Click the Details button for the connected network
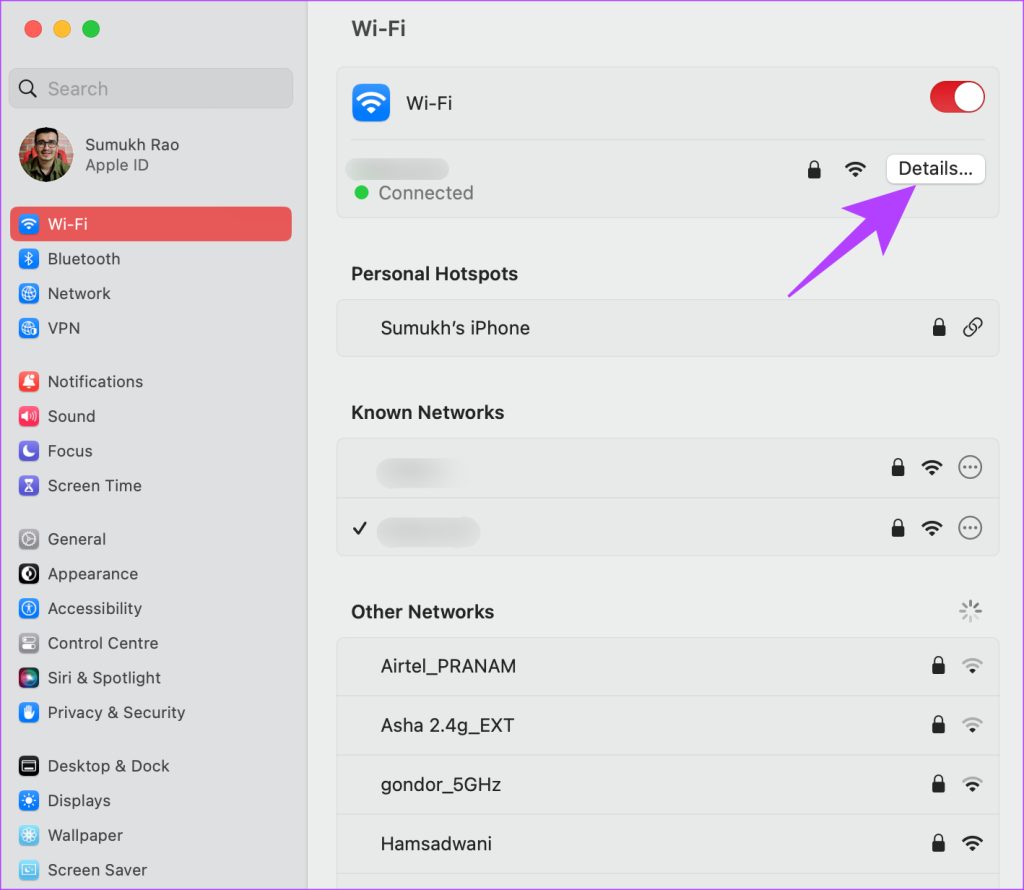The height and width of the screenshot is (890, 1024). pos(935,168)
